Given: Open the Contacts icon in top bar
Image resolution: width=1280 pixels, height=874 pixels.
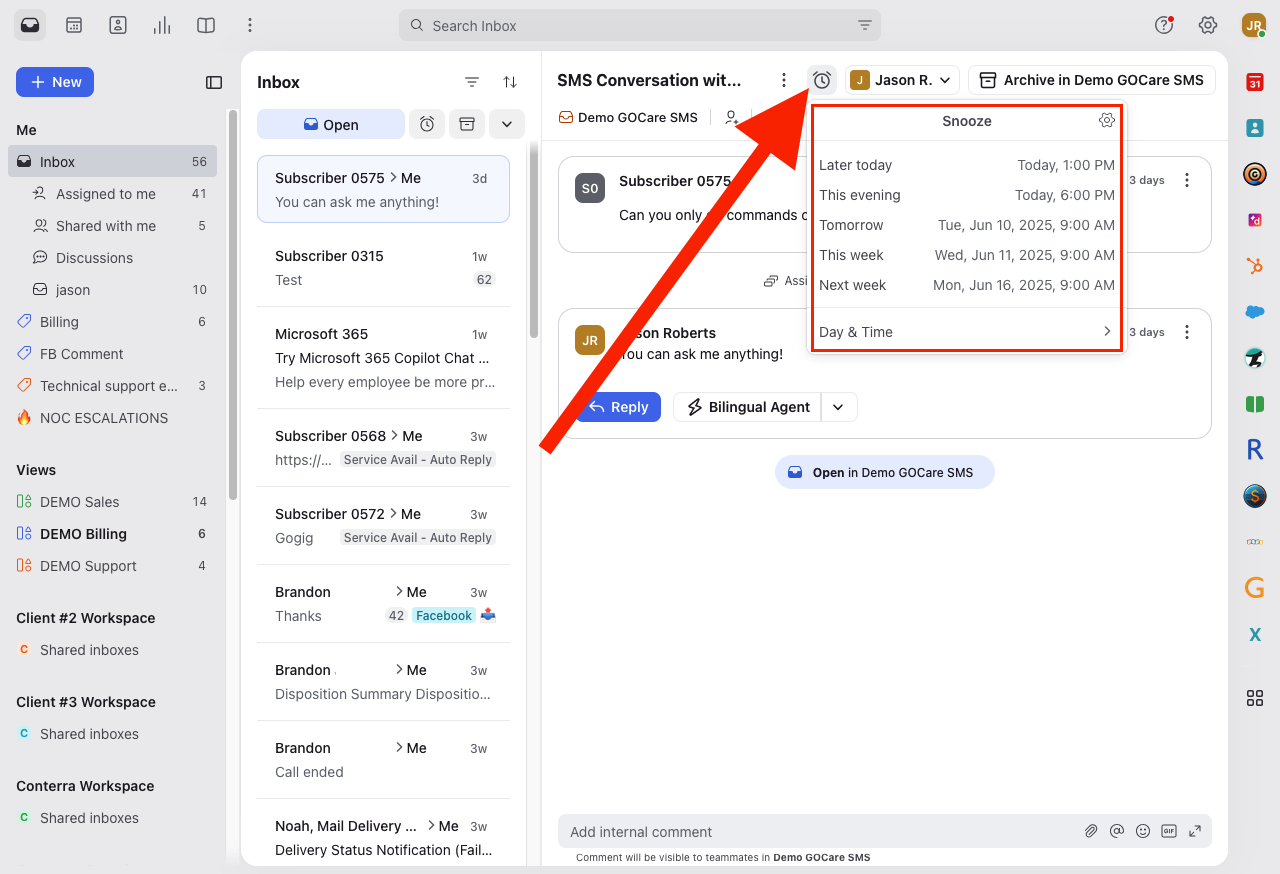Looking at the screenshot, I should tap(118, 25).
